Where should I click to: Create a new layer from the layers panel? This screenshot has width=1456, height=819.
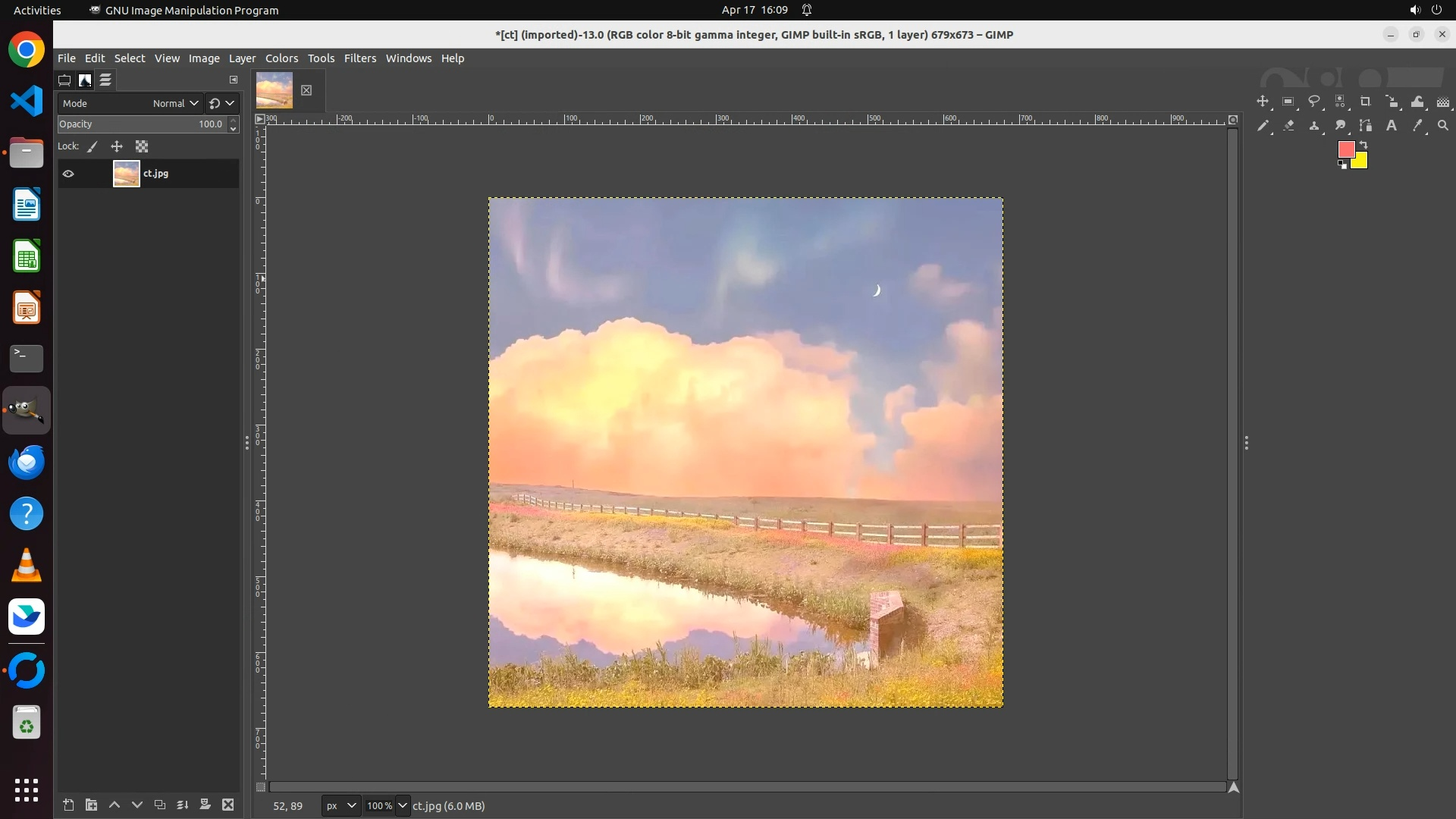[x=68, y=805]
